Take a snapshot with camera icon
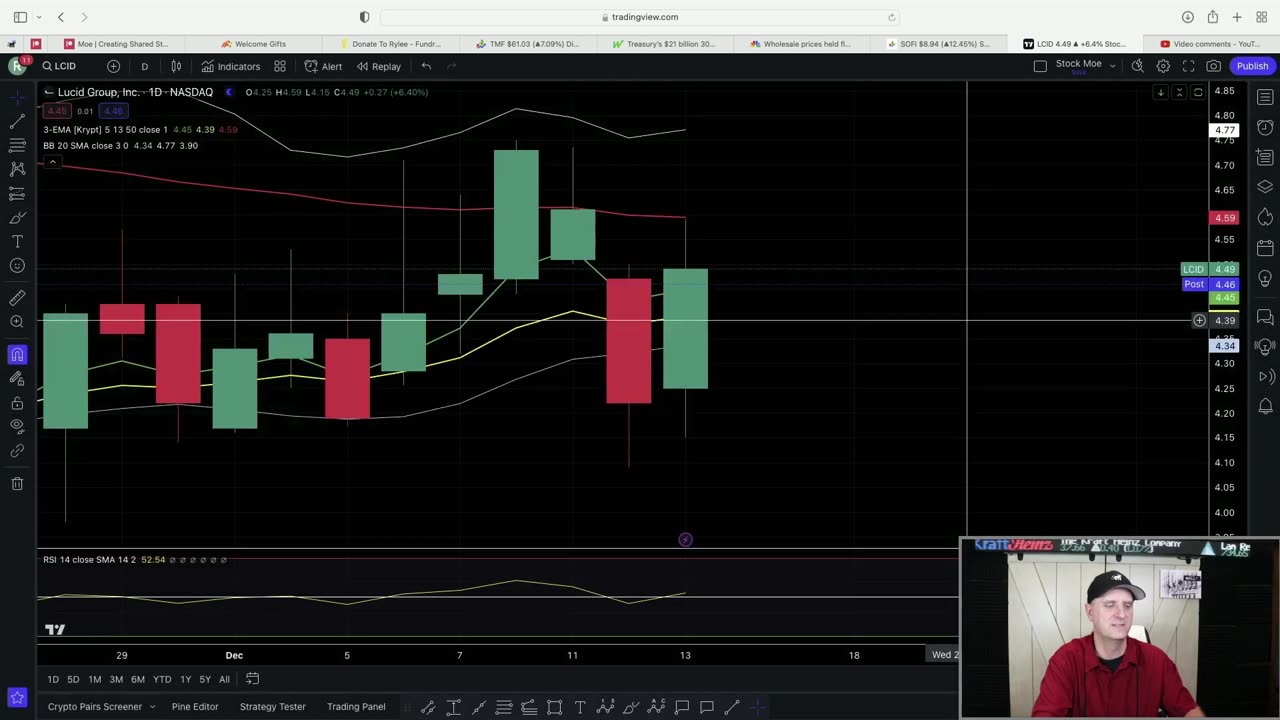Screen dimensions: 1280x720 click(1213, 66)
